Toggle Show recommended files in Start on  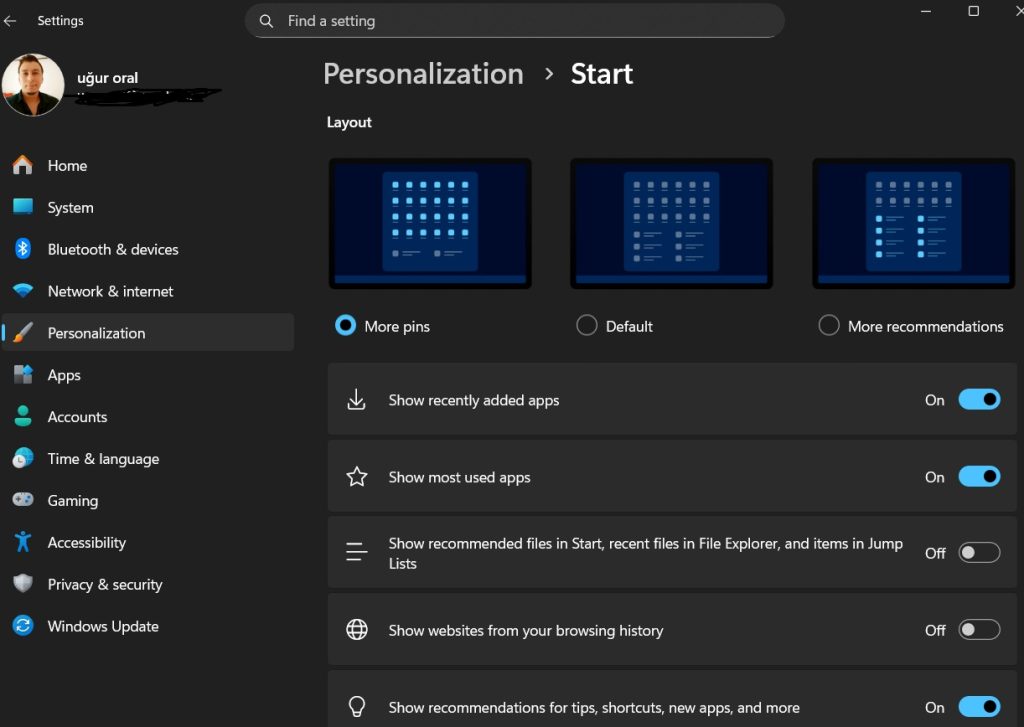point(979,552)
